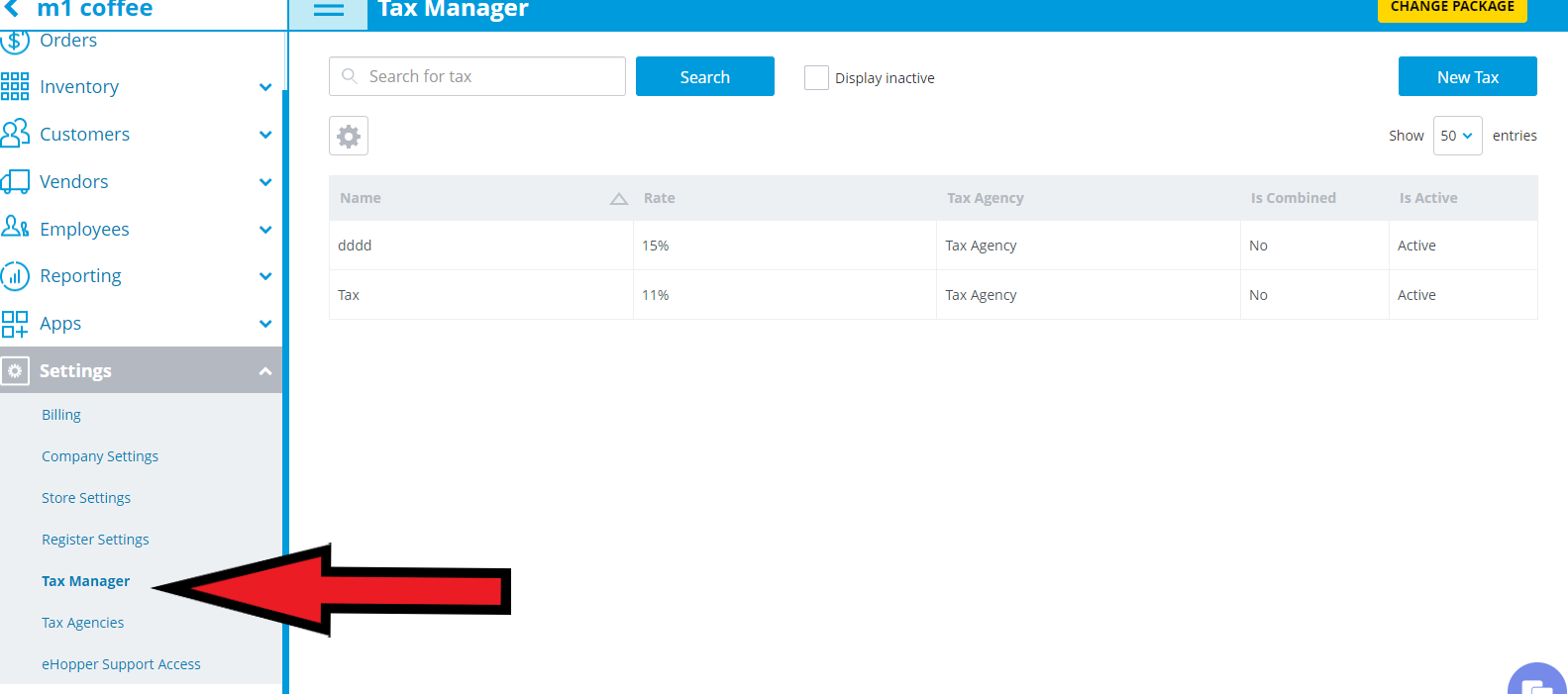The image size is (1568, 694).
Task: Sort by the Tax Agency column header
Action: tap(986, 198)
